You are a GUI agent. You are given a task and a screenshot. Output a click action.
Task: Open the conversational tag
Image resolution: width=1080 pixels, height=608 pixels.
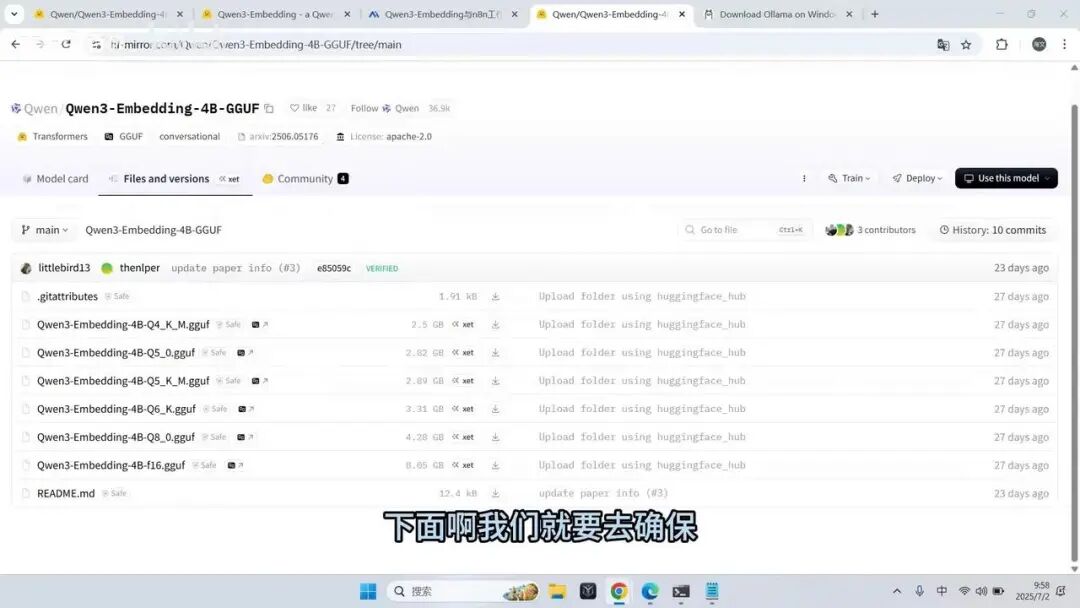pos(189,136)
